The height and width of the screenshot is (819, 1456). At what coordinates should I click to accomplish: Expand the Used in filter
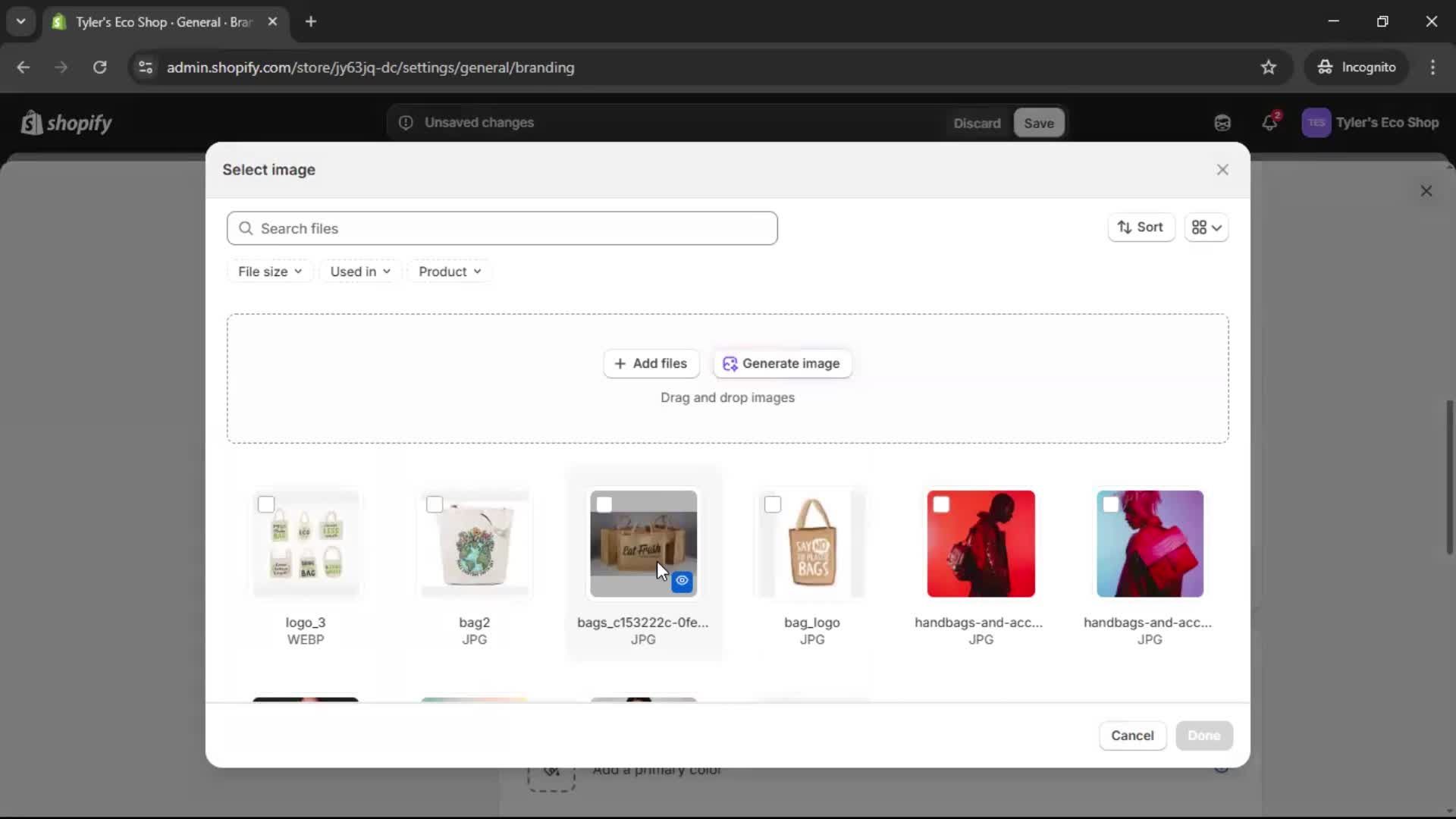point(359,271)
